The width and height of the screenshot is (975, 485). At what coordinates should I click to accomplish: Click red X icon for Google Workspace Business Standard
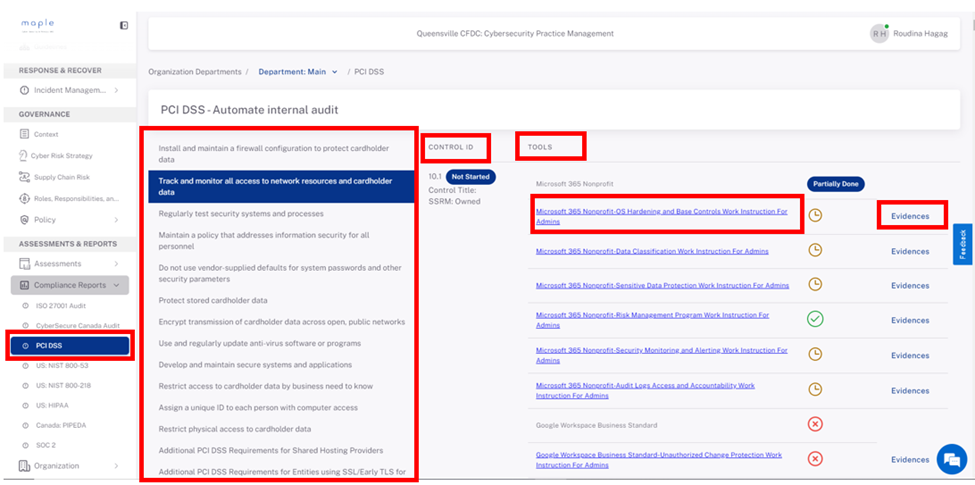815,424
